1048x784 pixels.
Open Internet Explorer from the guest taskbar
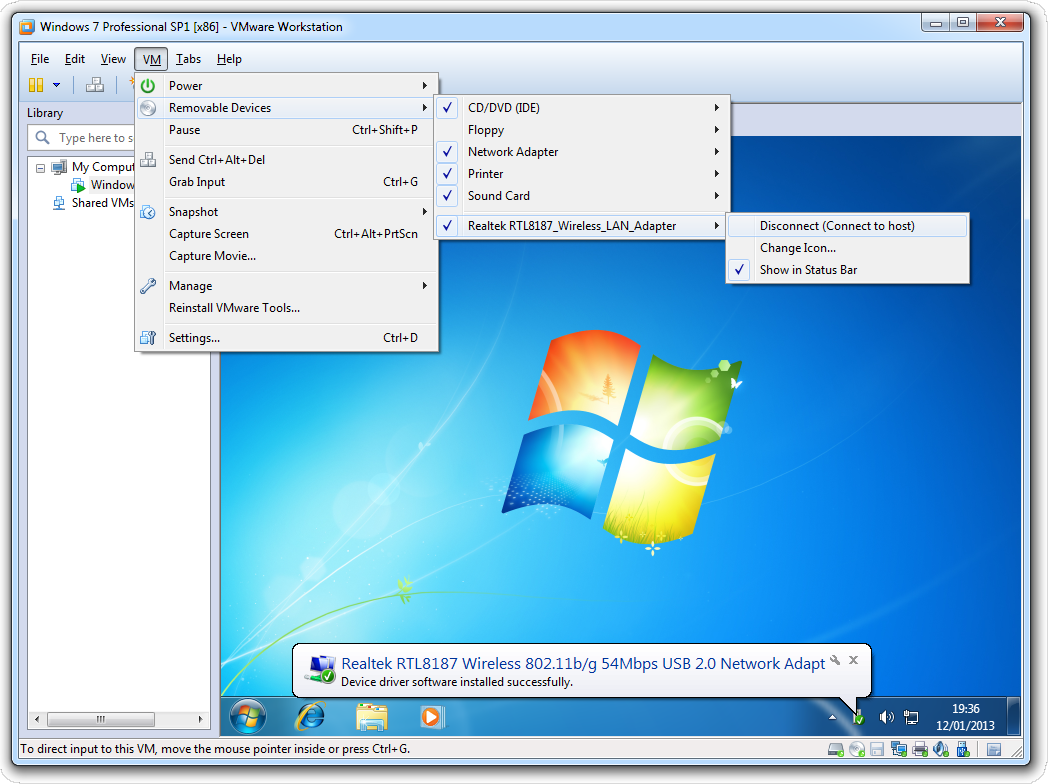(310, 716)
